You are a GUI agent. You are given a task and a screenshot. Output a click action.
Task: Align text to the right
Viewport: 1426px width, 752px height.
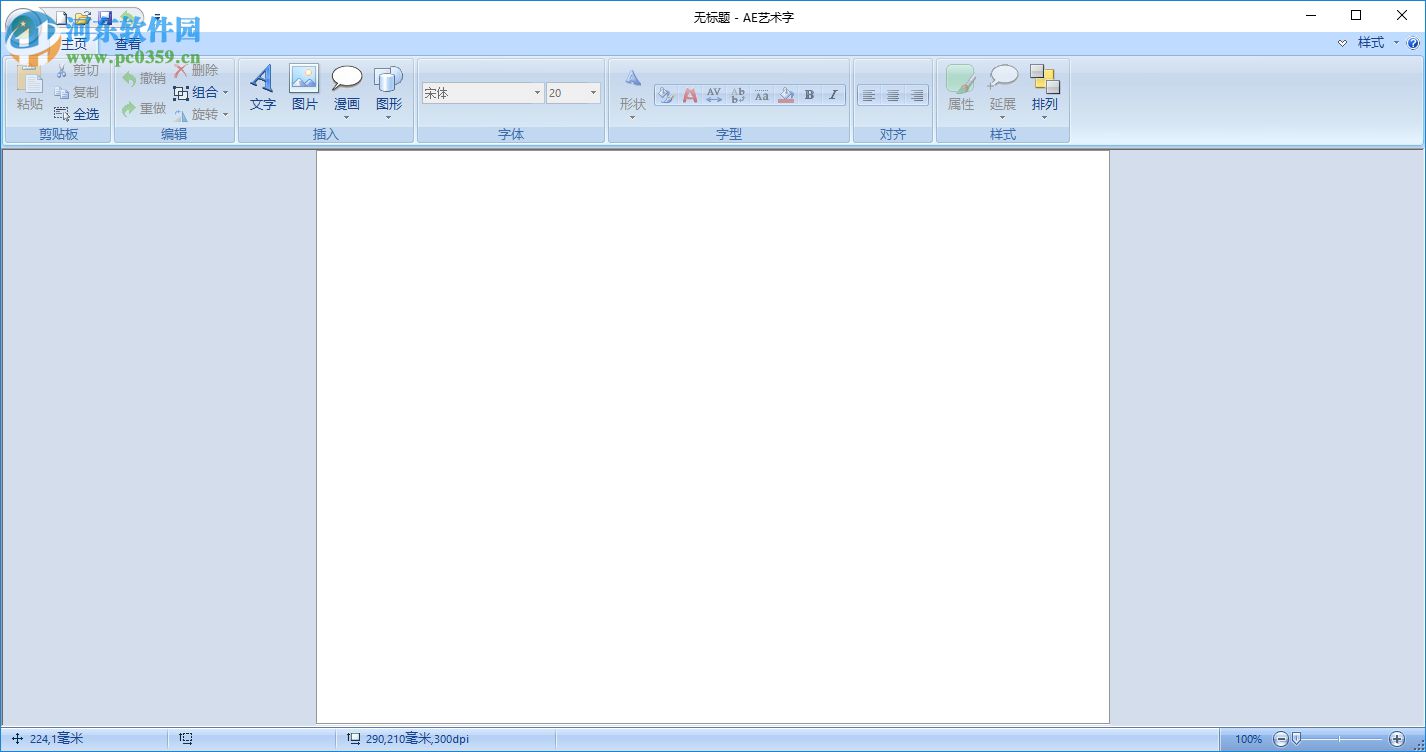(917, 96)
